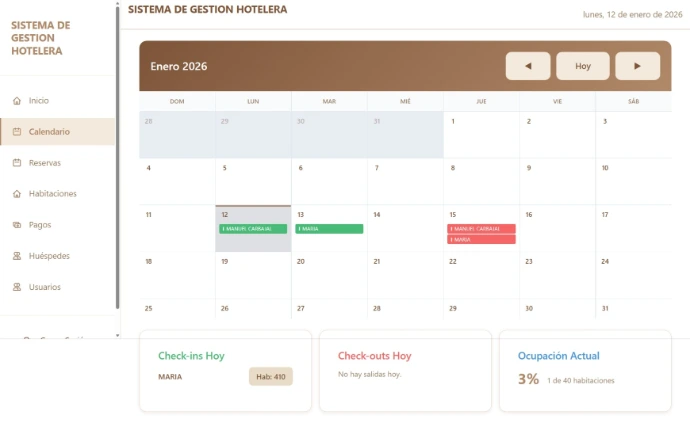The height and width of the screenshot is (423, 690).
Task: Click the Reservas icon in sidebar
Action: [x=17, y=163]
